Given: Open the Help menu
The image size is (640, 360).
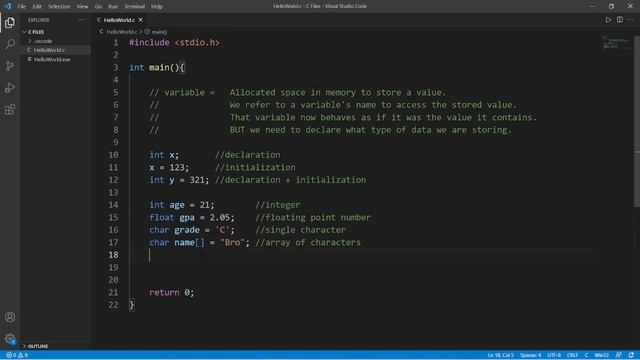Looking at the screenshot, I should point(157,7).
